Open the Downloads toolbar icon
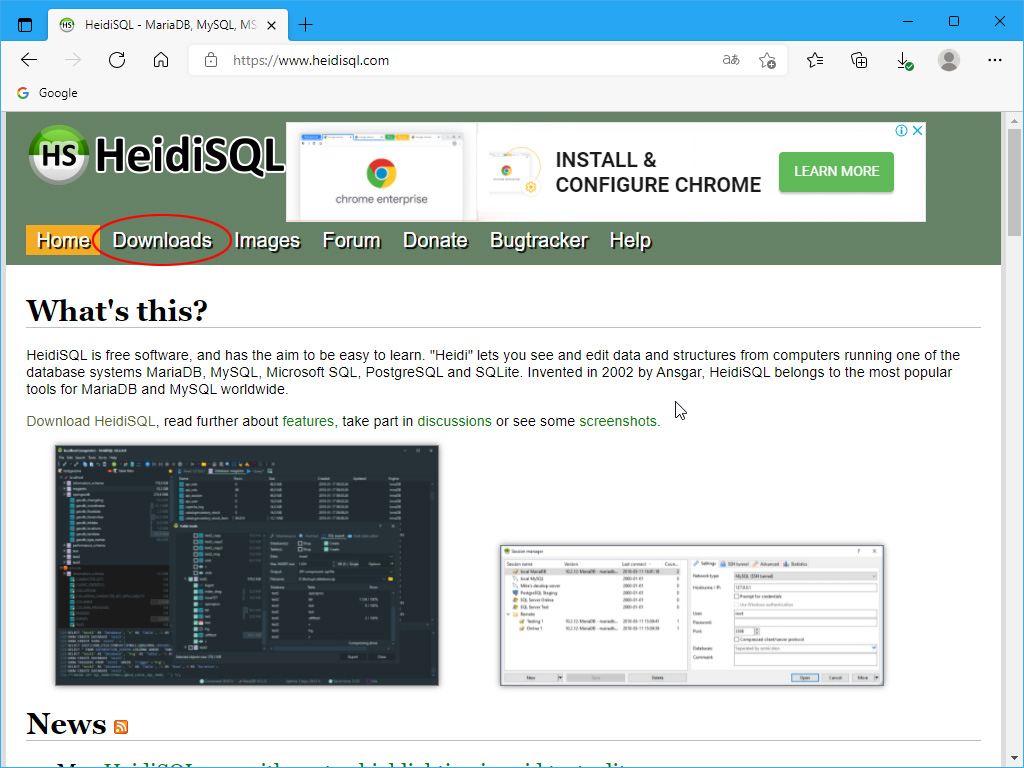This screenshot has height=768, width=1024. pyautogui.click(x=904, y=60)
